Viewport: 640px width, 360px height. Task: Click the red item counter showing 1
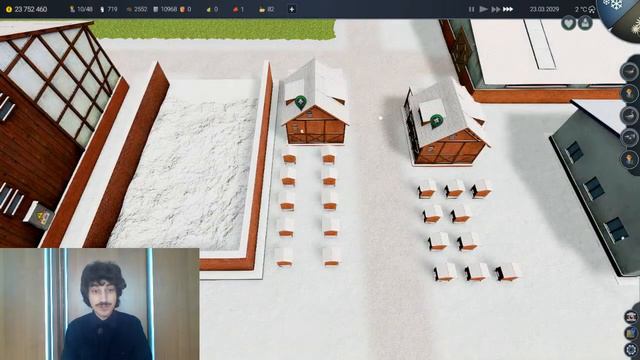point(238,9)
